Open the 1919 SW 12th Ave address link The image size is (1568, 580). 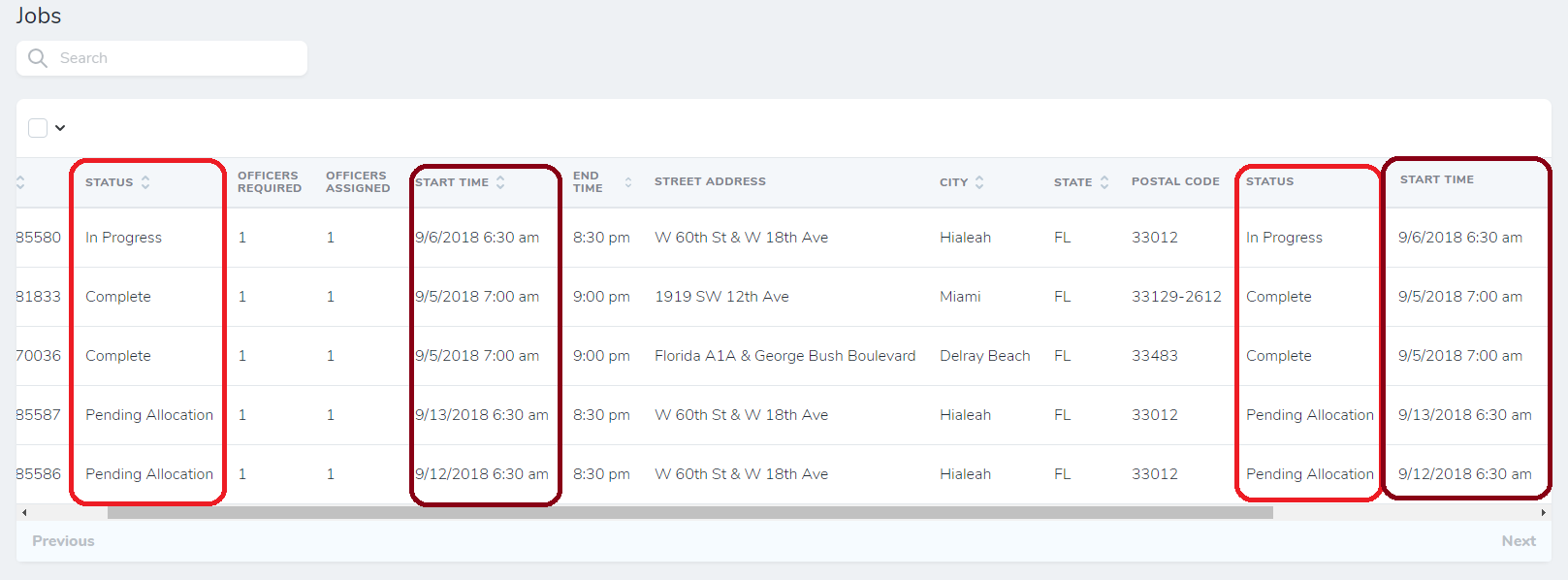tap(721, 296)
